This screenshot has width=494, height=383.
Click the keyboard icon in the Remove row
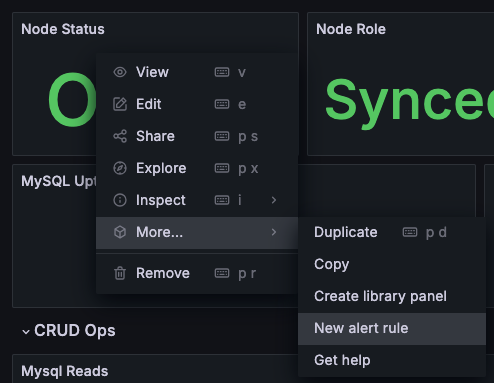(x=222, y=273)
